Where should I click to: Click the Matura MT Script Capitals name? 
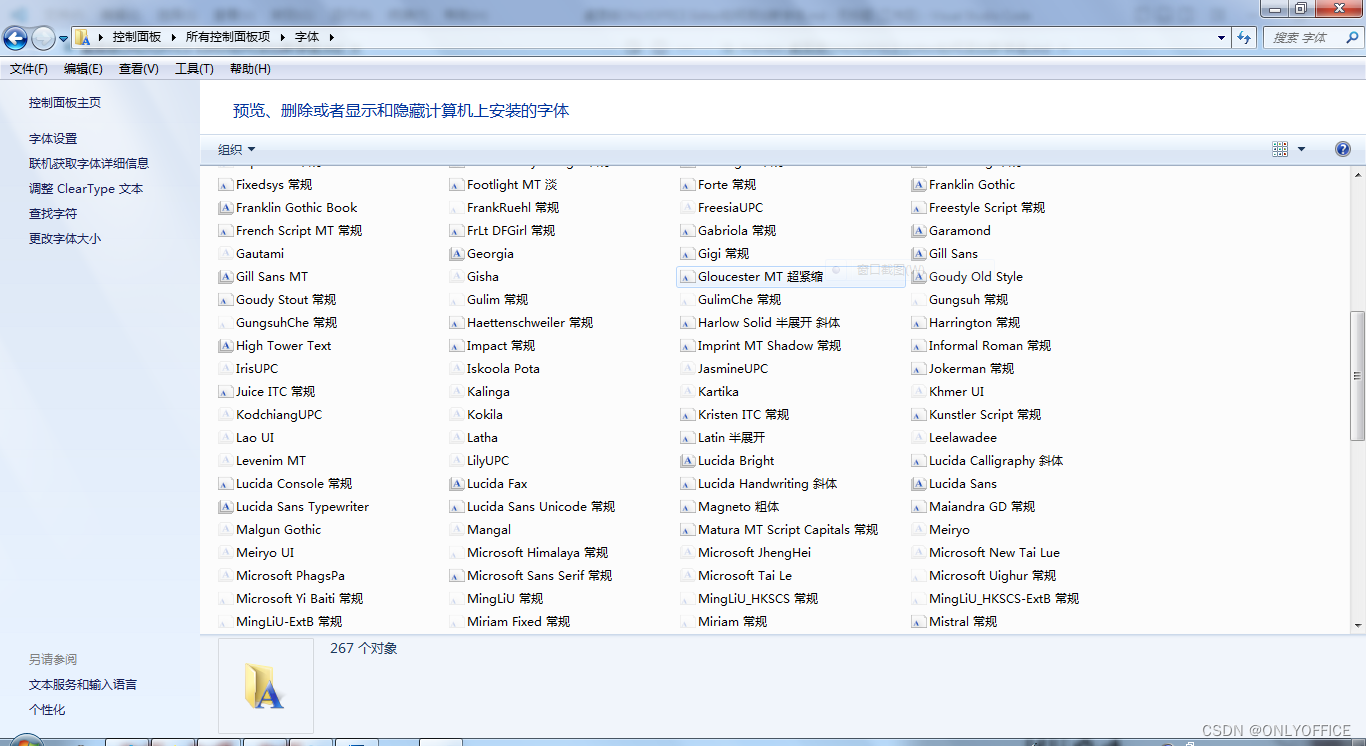click(x=788, y=530)
